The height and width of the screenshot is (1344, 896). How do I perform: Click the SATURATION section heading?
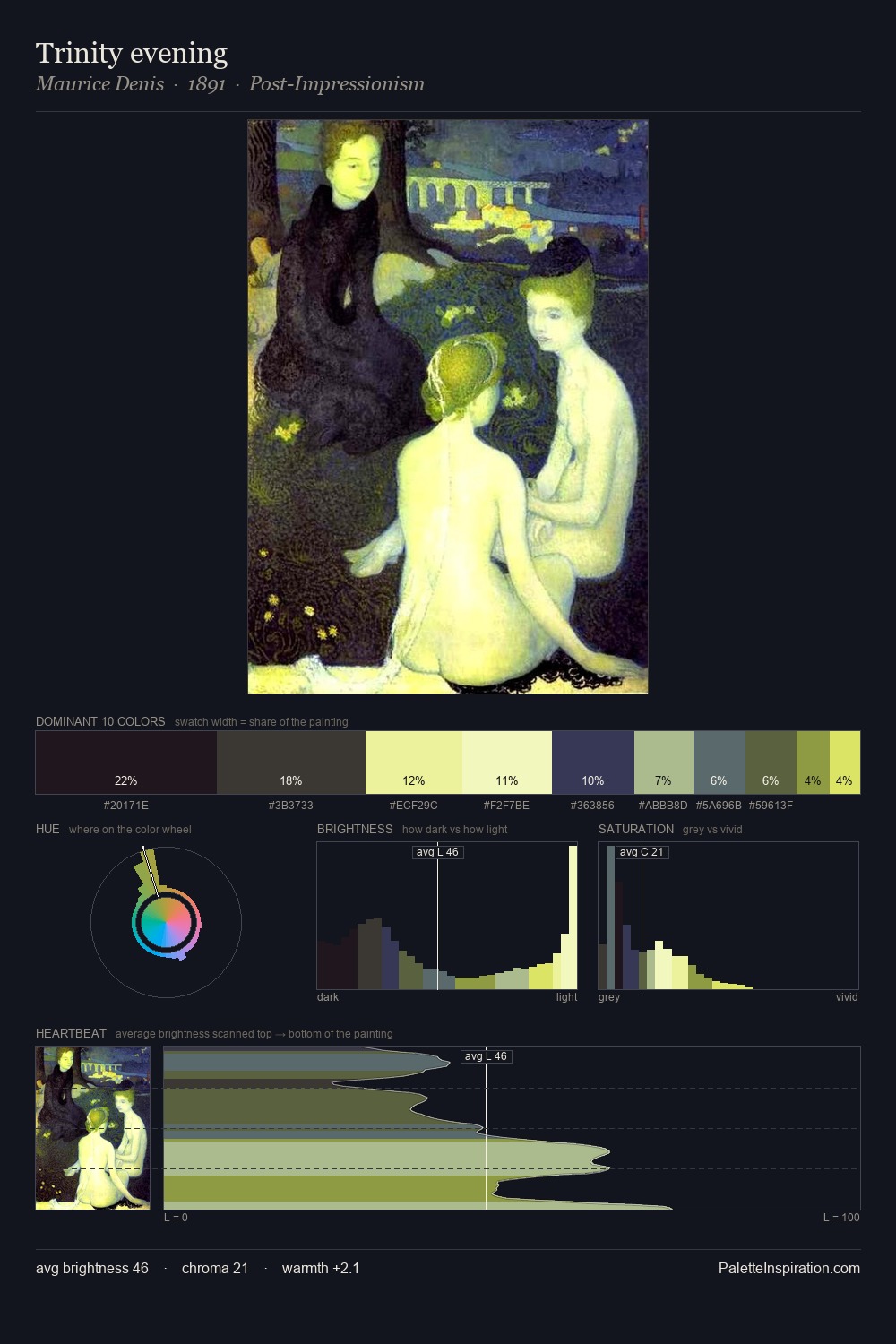pyautogui.click(x=636, y=829)
